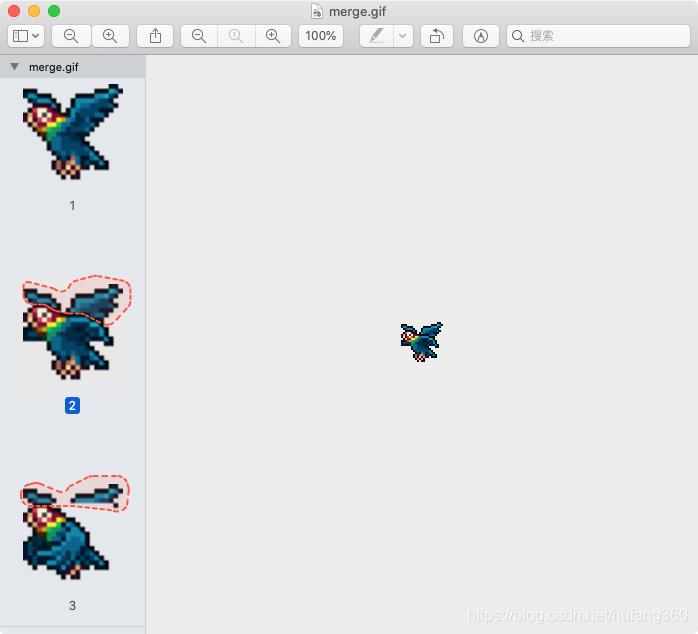
Task: Click the yellow minimize window button
Action: (34, 11)
